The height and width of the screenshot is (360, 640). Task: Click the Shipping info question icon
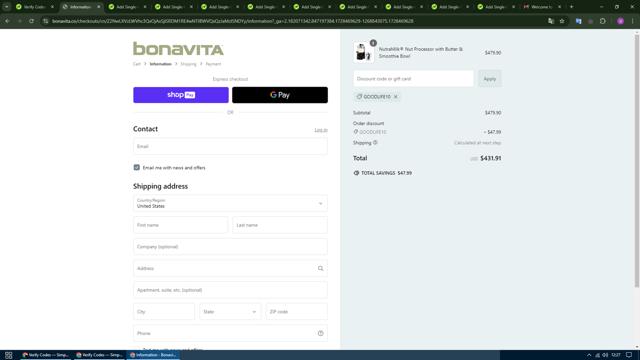(375, 142)
